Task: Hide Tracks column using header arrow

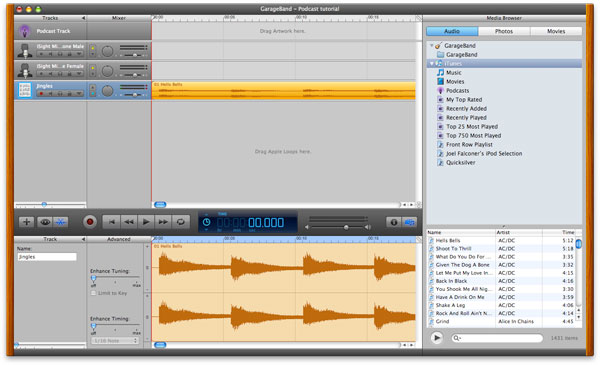Action: pyautogui.click(x=83, y=18)
